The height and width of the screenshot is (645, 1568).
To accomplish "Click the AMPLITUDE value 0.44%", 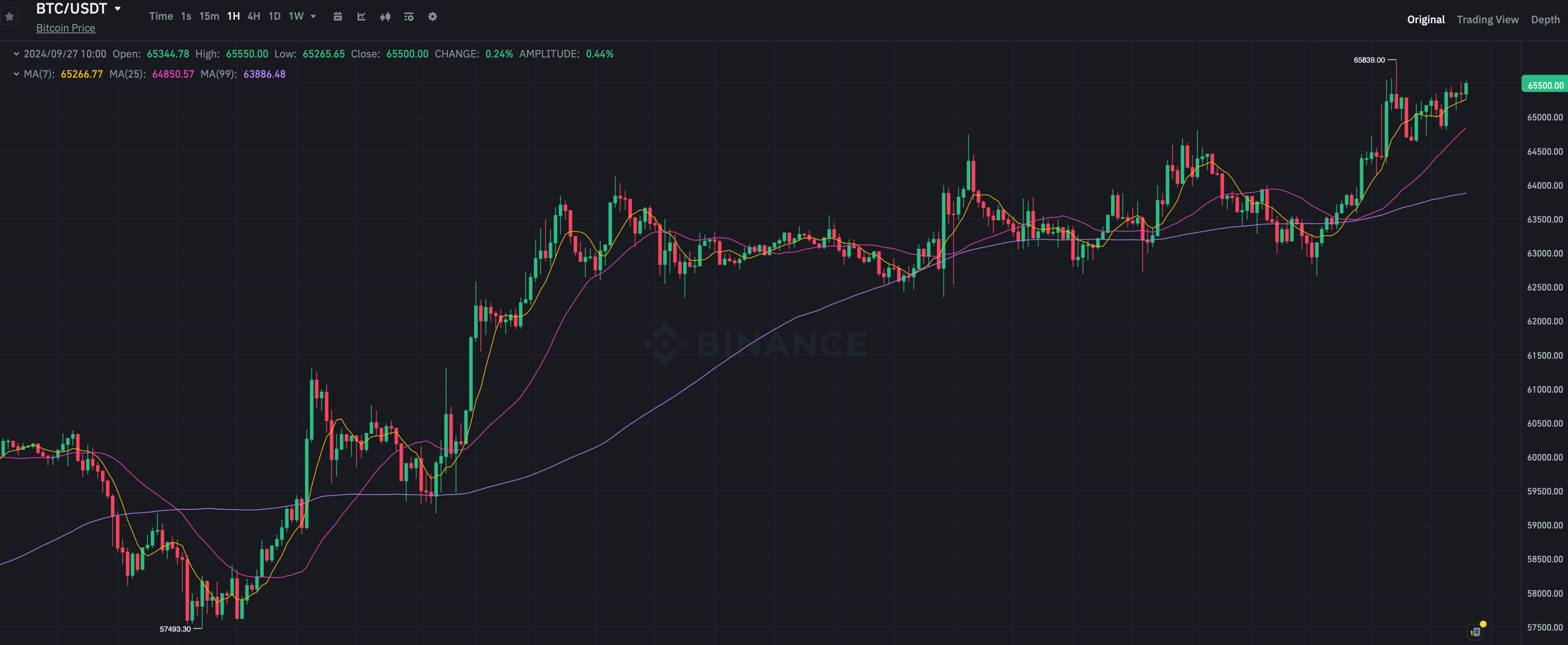I will coord(600,54).
